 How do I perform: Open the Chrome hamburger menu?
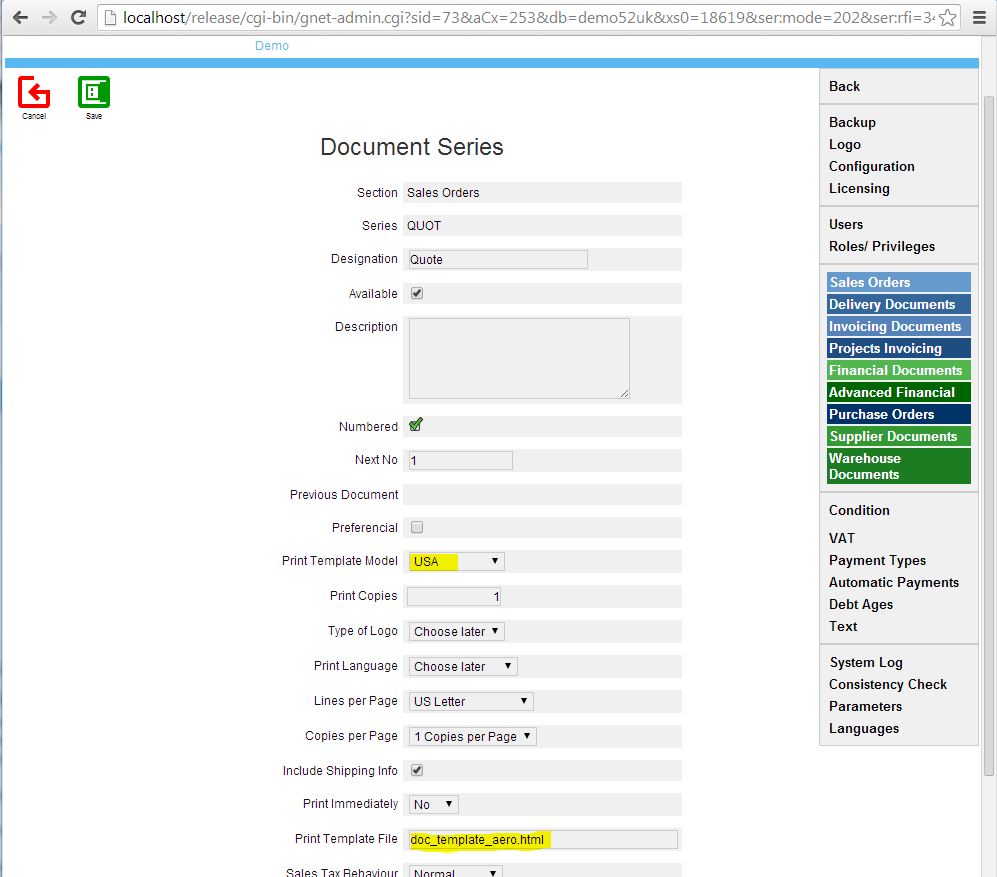(x=980, y=18)
